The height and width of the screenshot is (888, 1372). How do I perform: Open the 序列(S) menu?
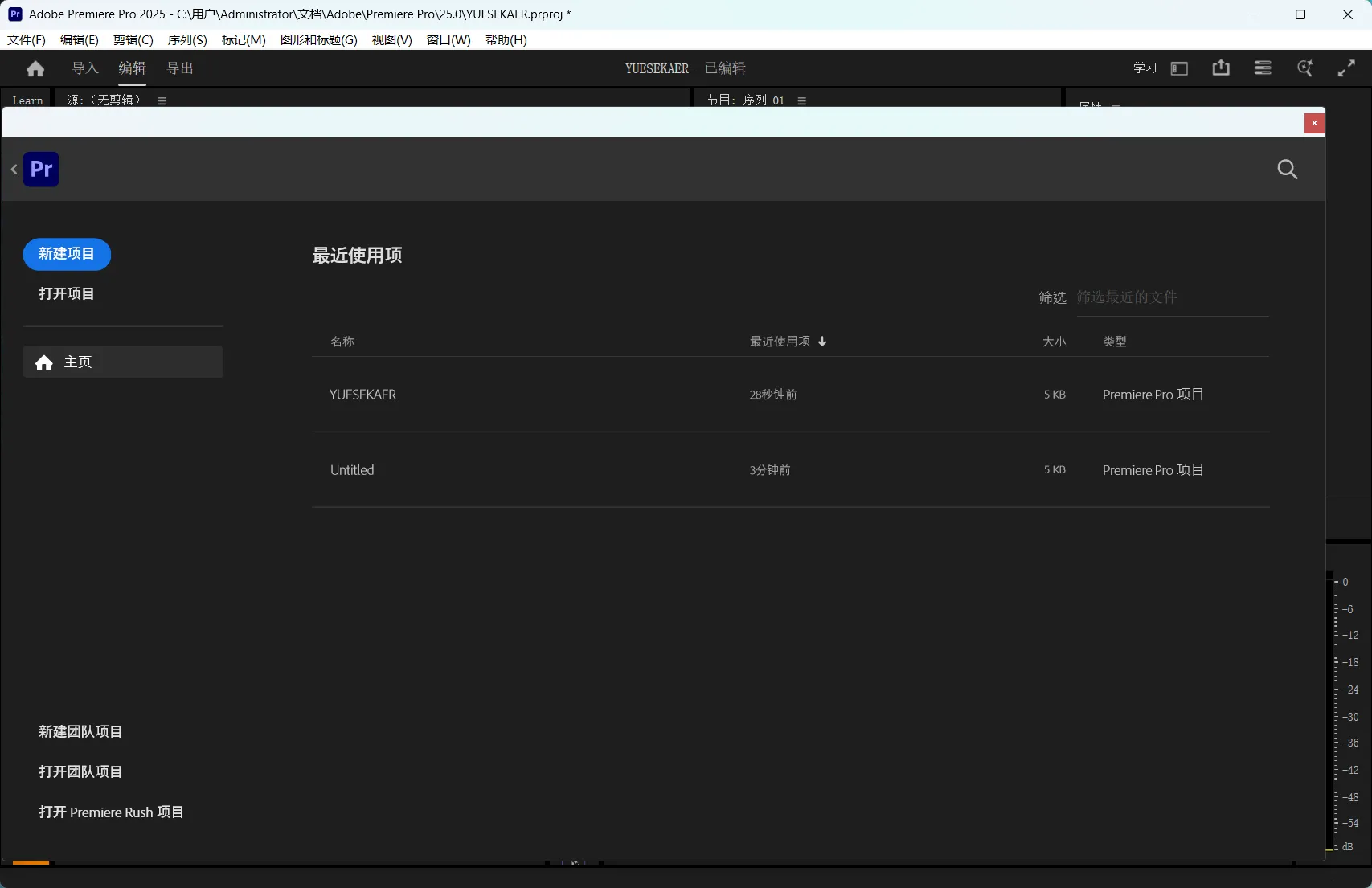pyautogui.click(x=187, y=39)
